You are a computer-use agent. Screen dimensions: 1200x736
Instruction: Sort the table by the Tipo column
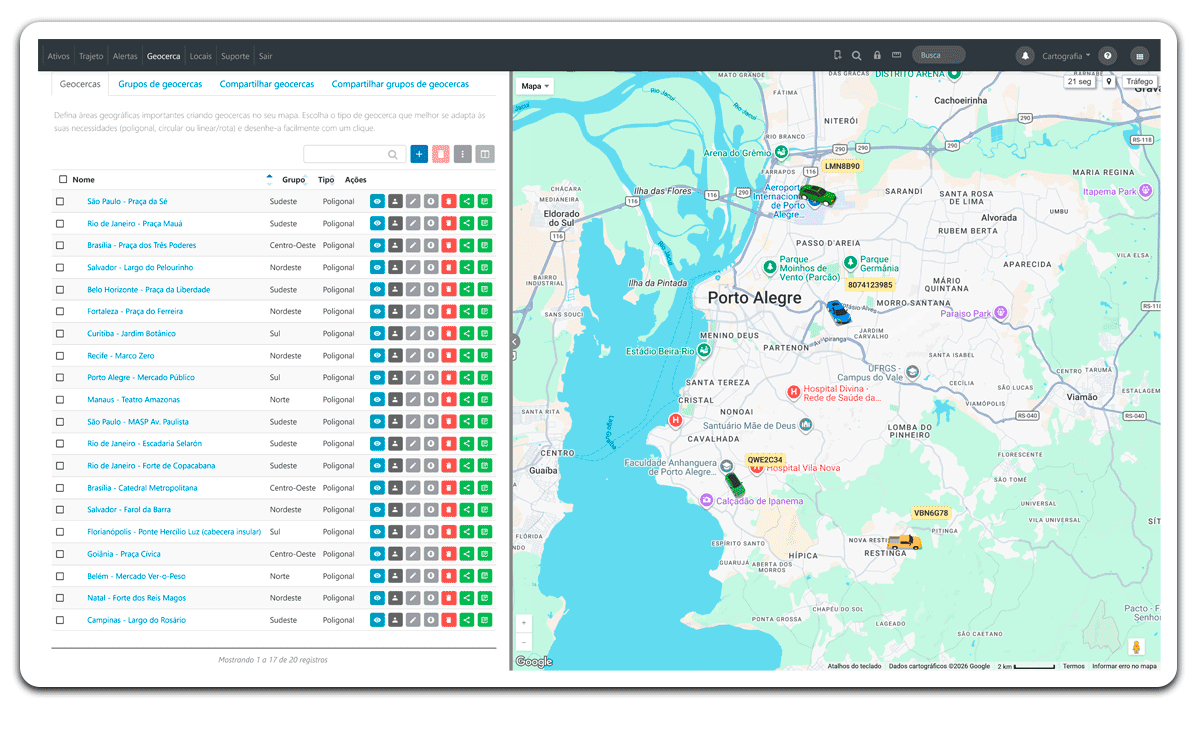[x=326, y=180]
